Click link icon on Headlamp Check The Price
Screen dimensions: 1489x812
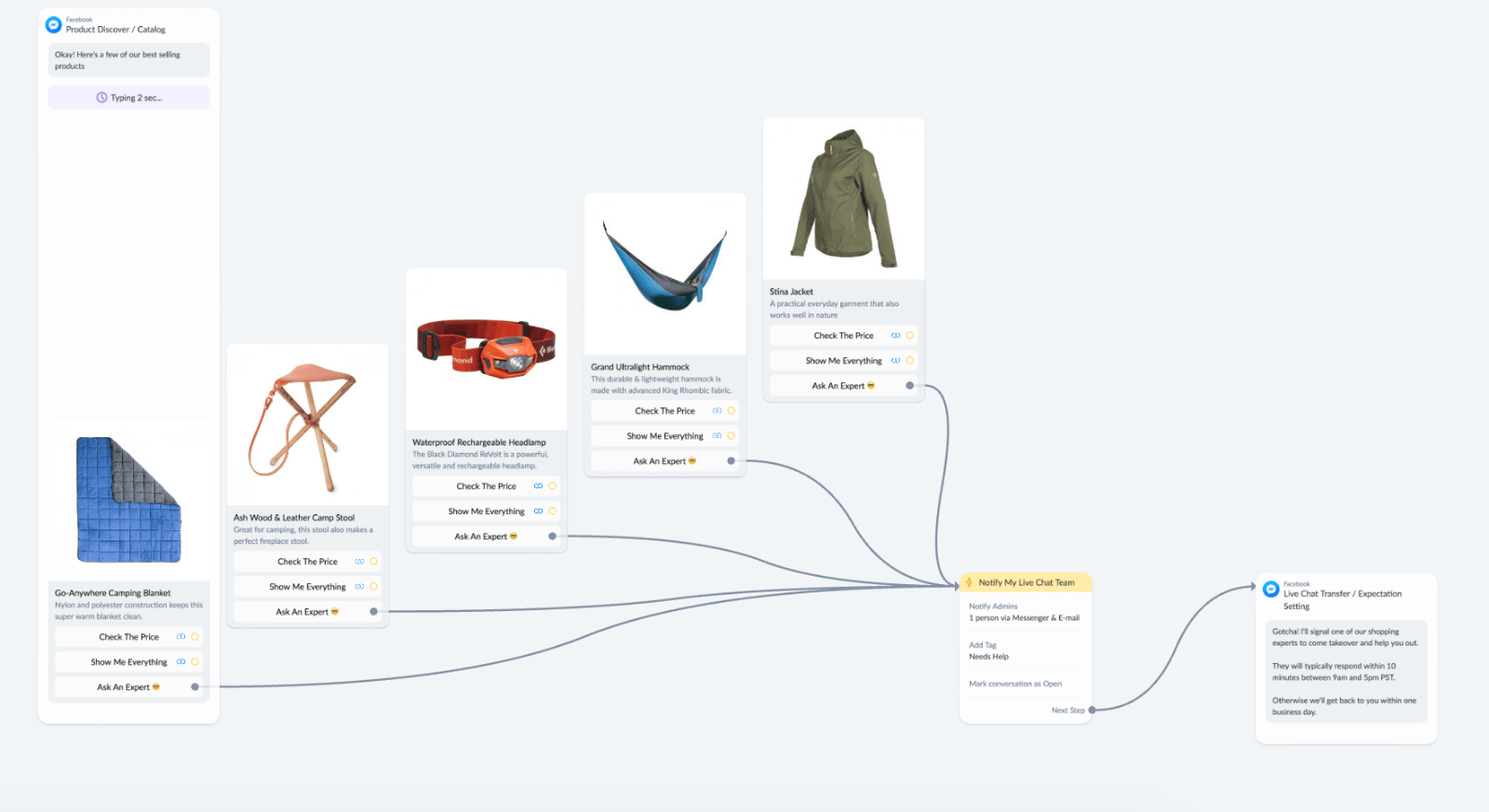[538, 486]
